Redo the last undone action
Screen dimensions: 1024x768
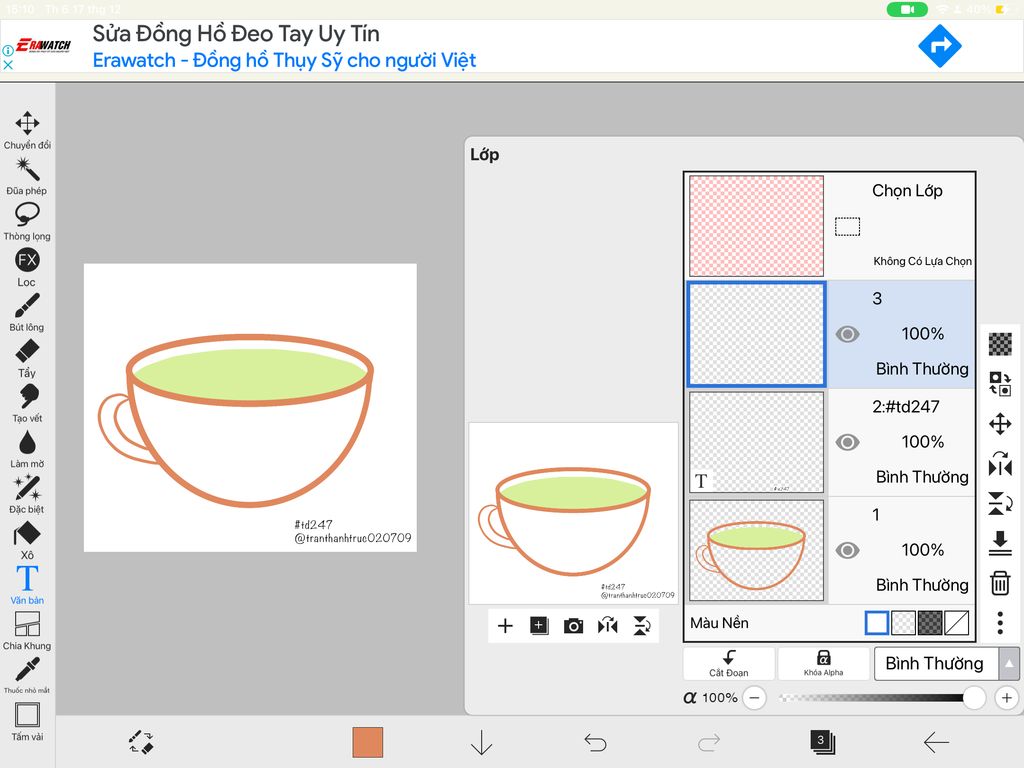pyautogui.click(x=709, y=743)
